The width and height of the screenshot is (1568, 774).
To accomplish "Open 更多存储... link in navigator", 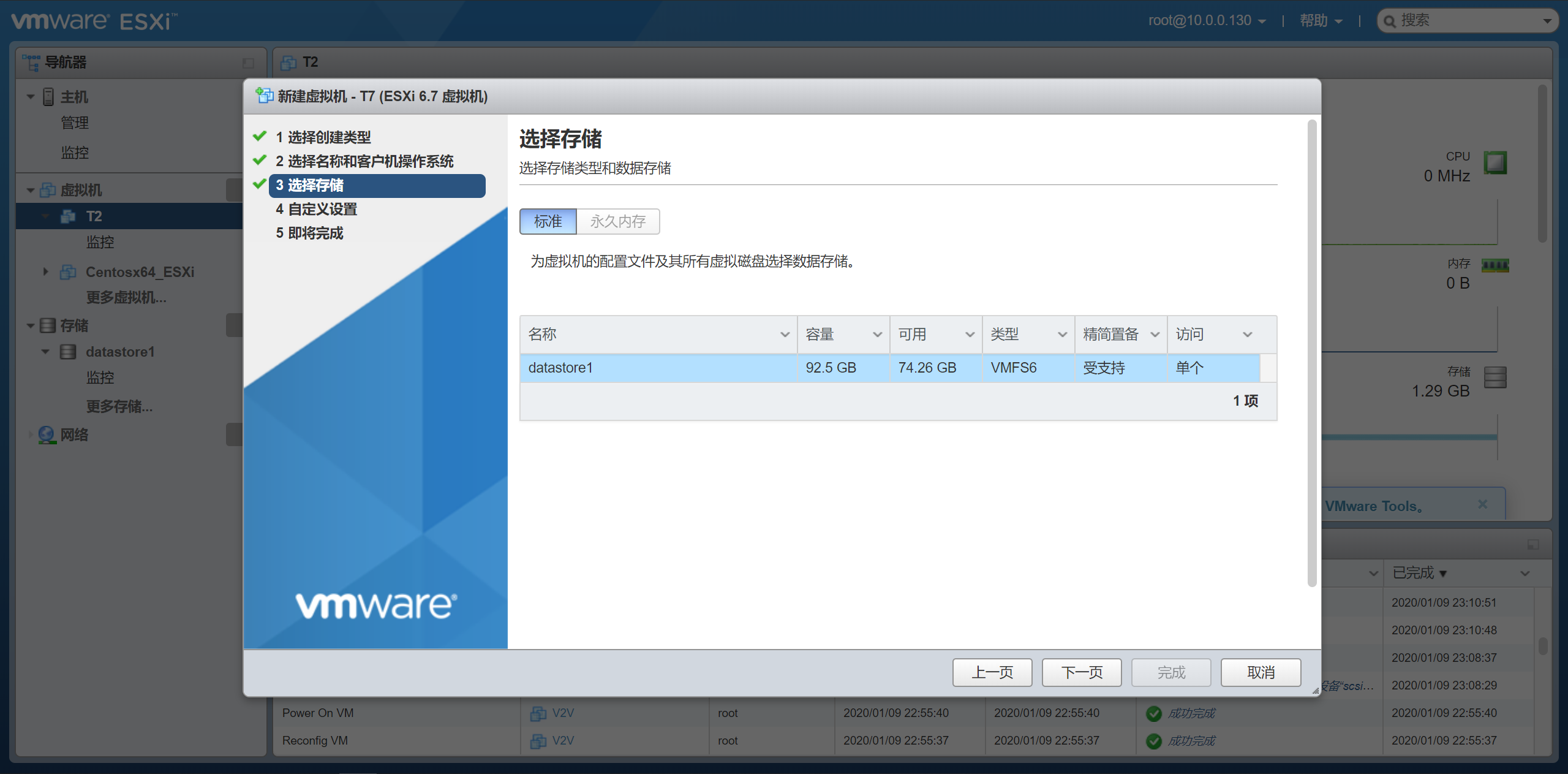I will [x=119, y=406].
